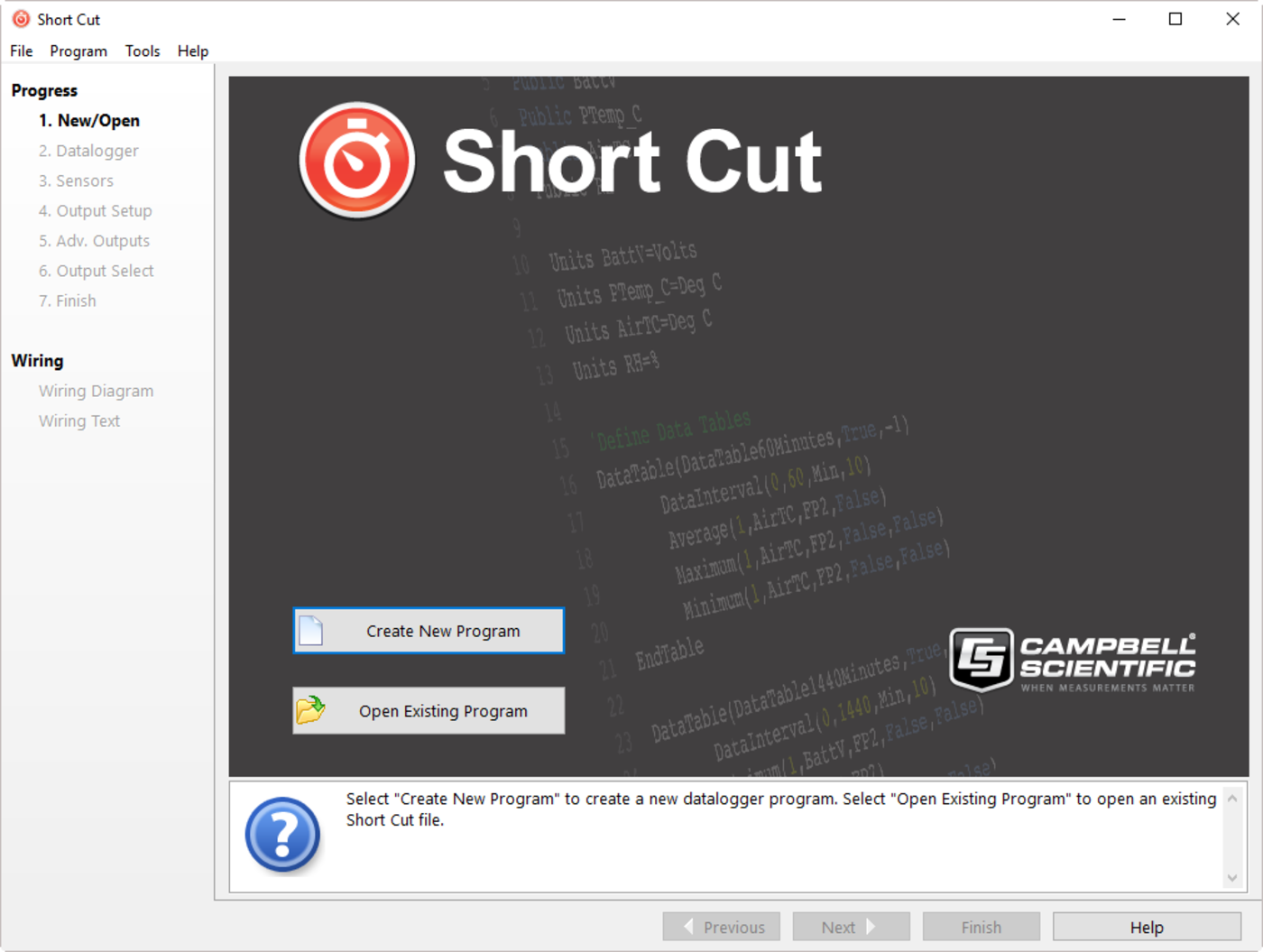Maximize the Short Cut window

click(1175, 19)
